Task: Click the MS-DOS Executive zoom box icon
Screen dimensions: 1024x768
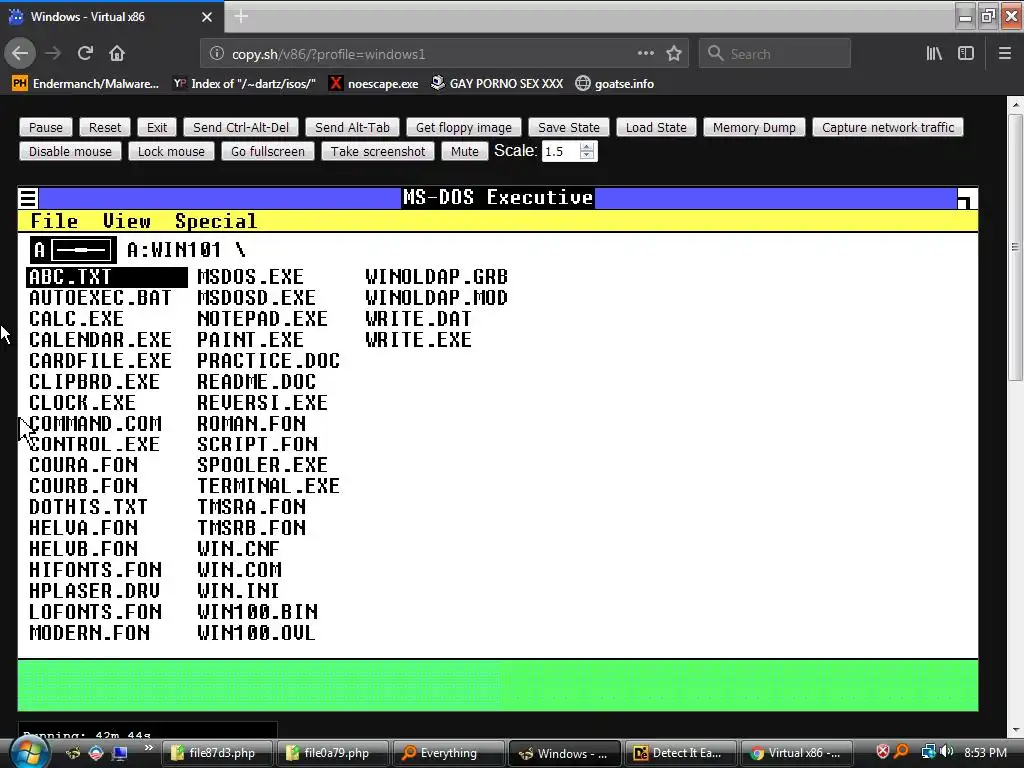Action: tap(966, 198)
